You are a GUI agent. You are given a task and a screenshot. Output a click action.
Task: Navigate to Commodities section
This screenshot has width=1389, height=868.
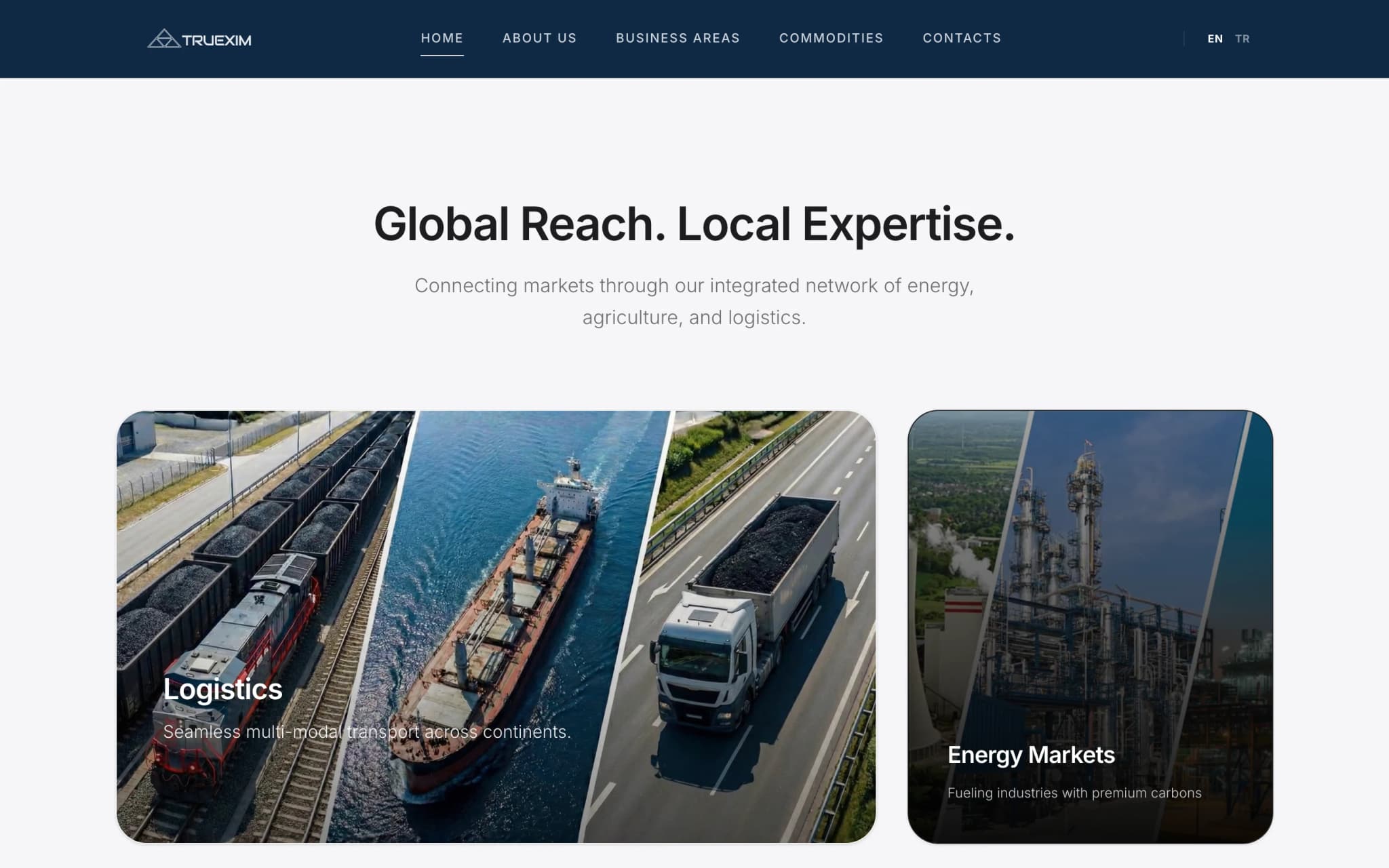coord(831,38)
